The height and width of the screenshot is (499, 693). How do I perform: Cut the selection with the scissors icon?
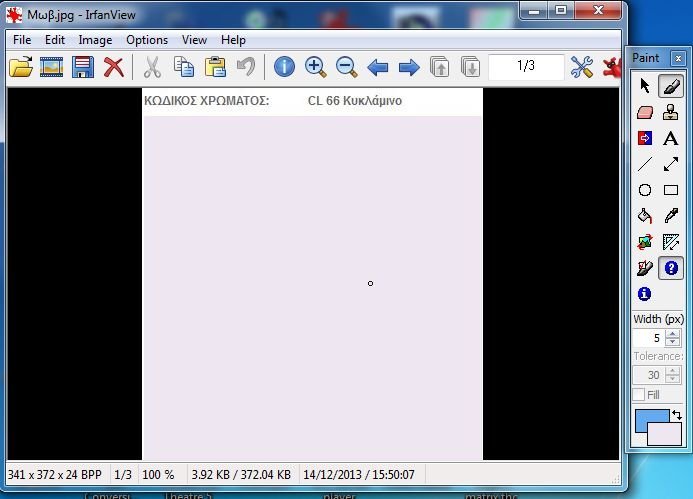tap(152, 67)
